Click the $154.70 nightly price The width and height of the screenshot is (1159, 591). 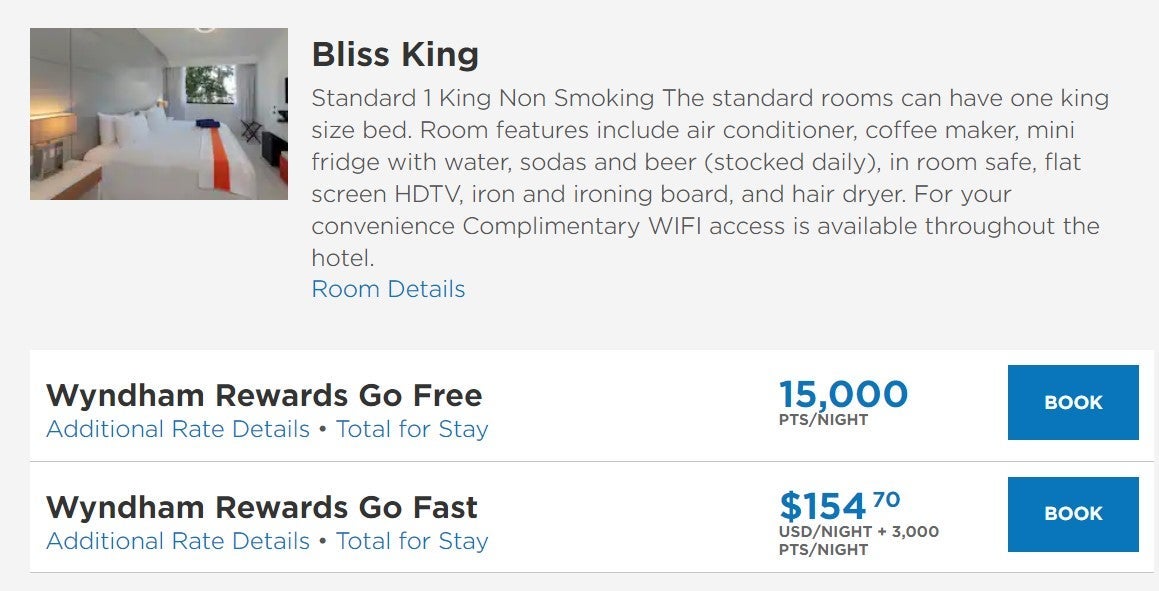tap(838, 504)
